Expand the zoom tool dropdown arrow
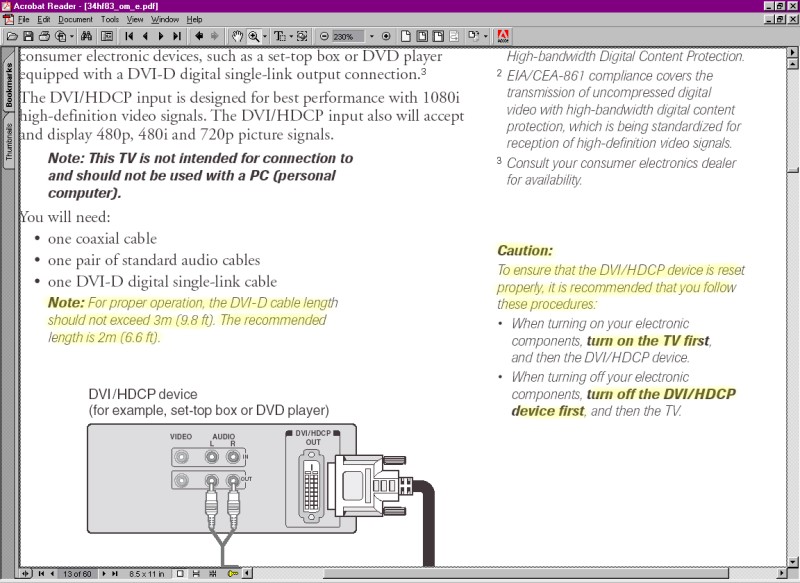800x583 pixels. coord(265,36)
